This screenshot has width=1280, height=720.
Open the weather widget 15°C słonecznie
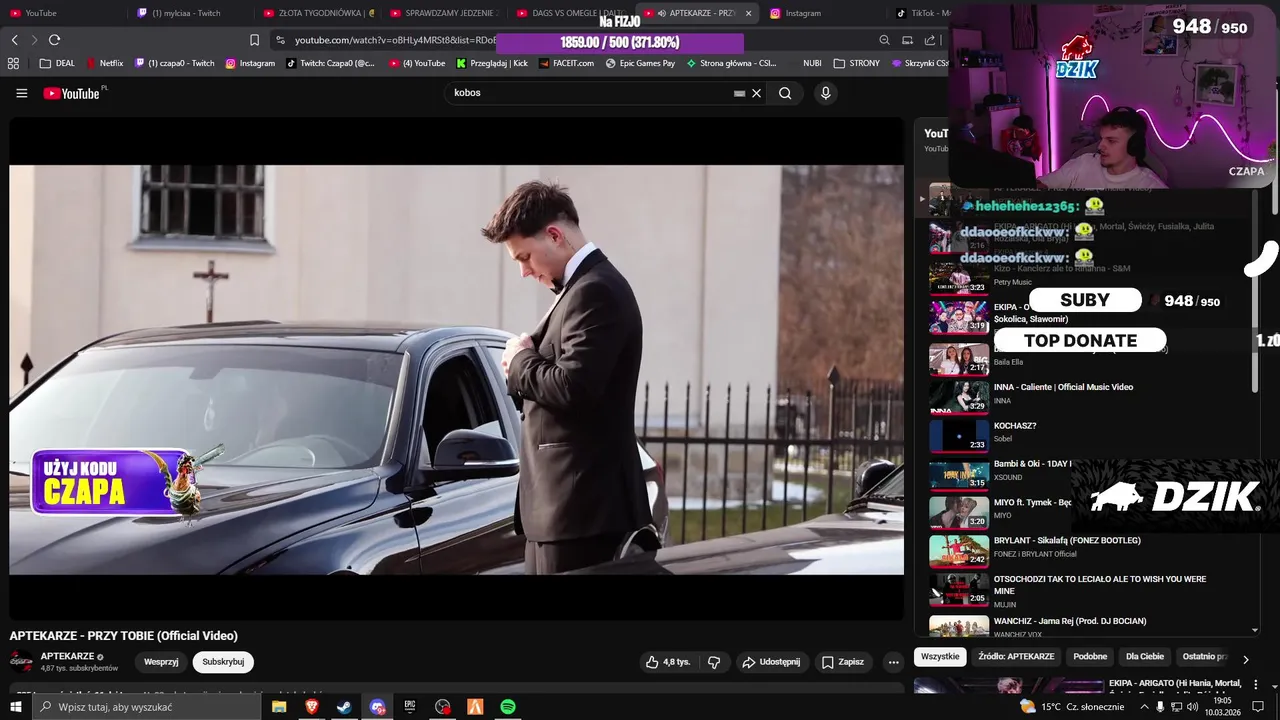(x=1072, y=707)
